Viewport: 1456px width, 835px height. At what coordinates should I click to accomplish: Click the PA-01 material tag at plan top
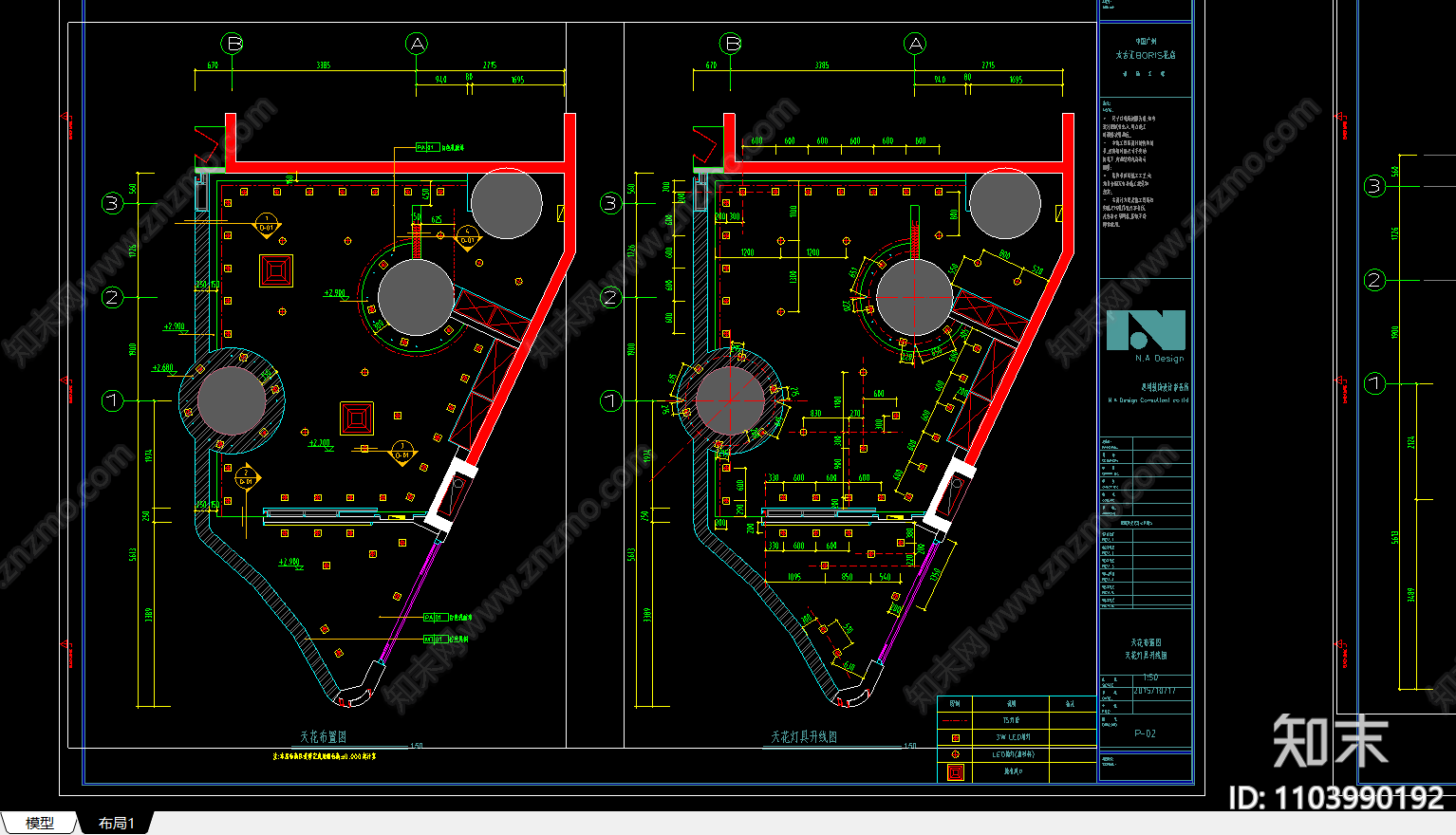(x=427, y=148)
